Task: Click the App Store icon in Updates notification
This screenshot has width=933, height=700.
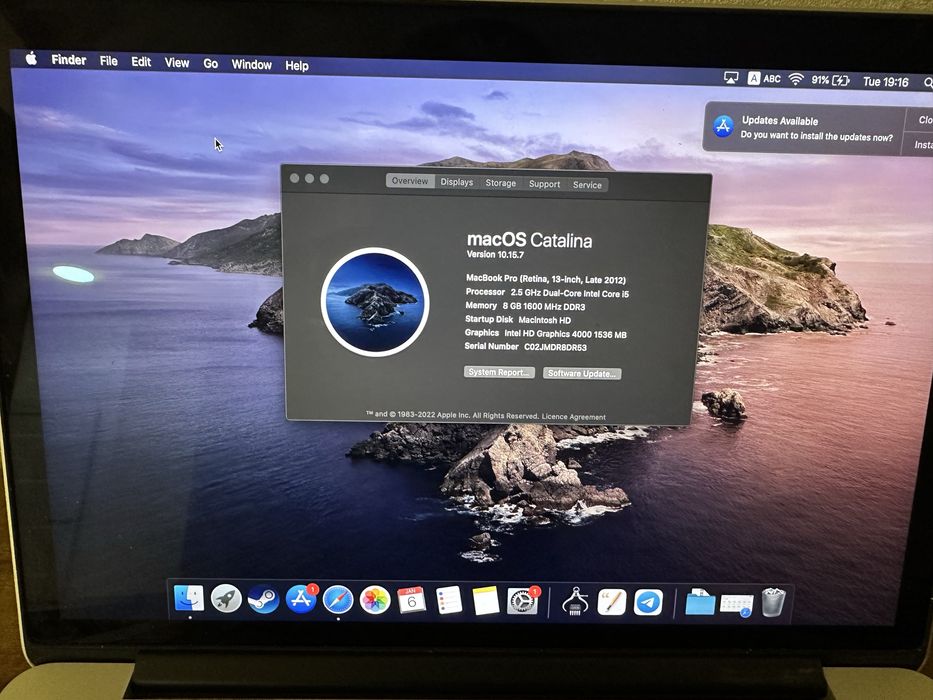Action: click(723, 126)
